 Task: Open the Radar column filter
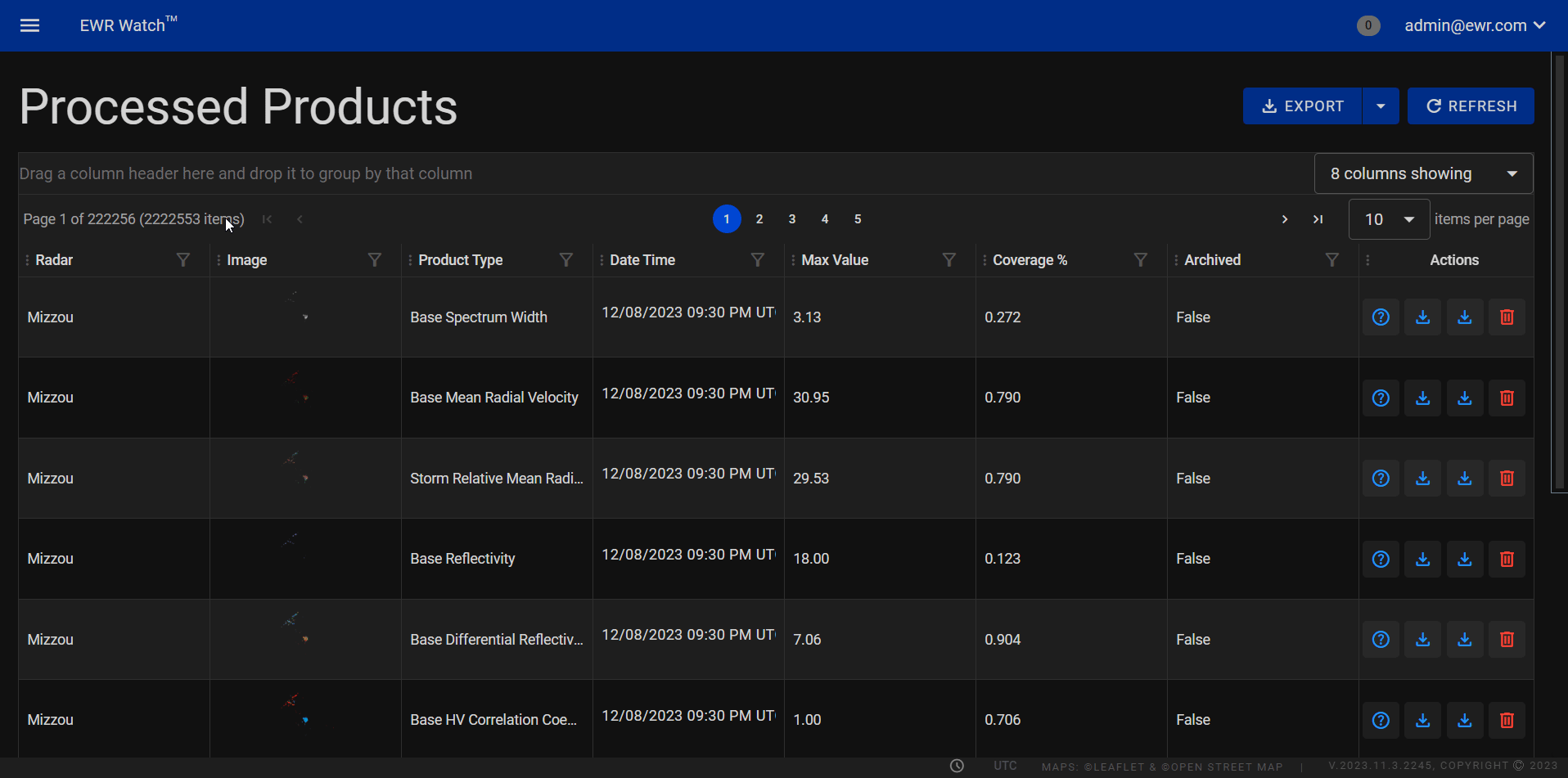[x=183, y=260]
